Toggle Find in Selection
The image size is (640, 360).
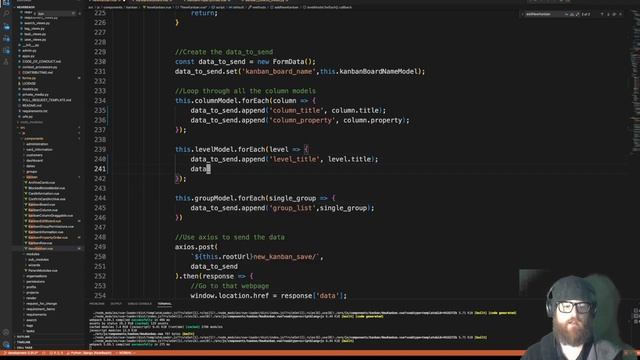coord(614,14)
